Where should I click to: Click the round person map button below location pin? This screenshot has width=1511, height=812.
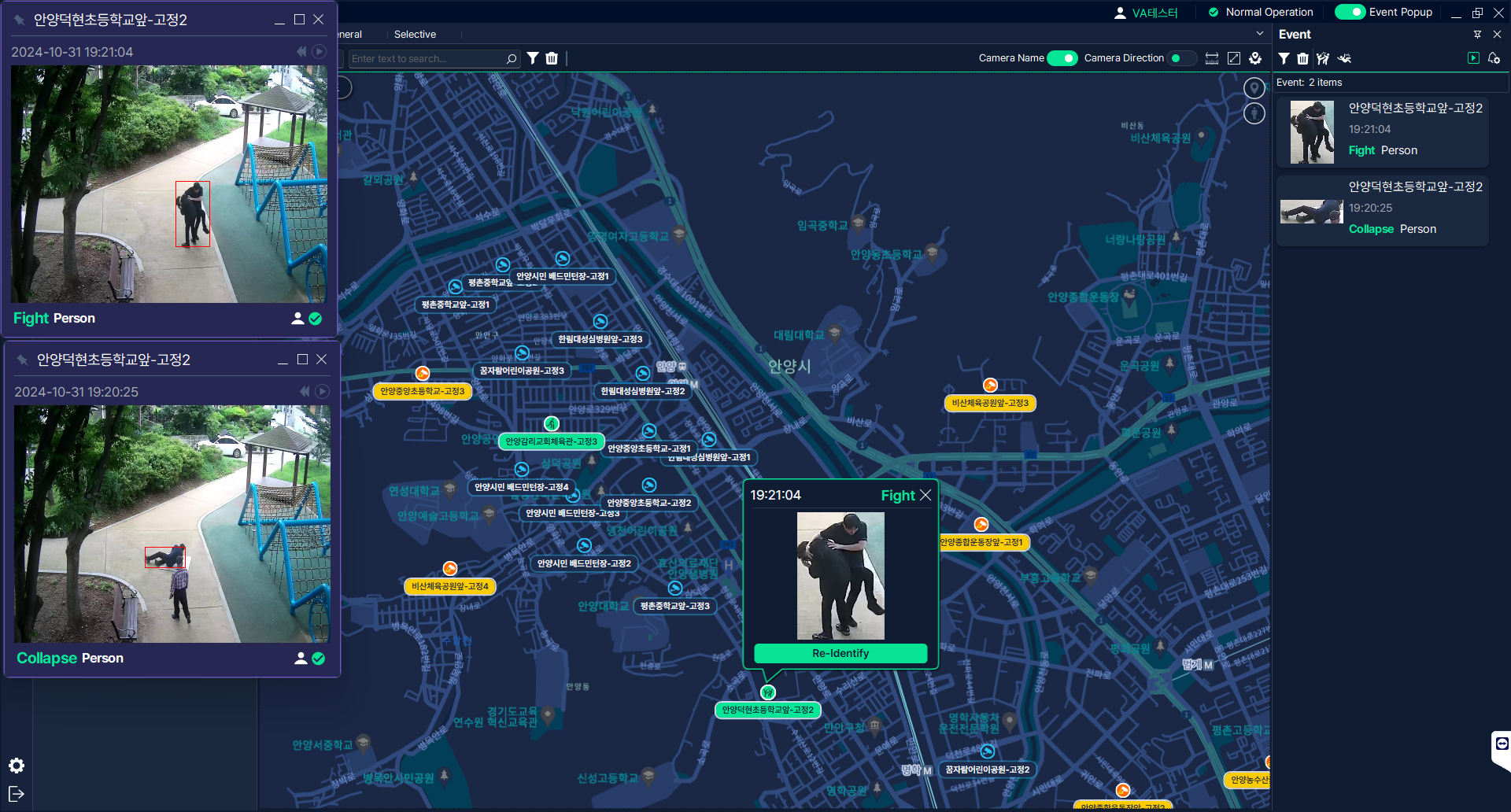1254,113
